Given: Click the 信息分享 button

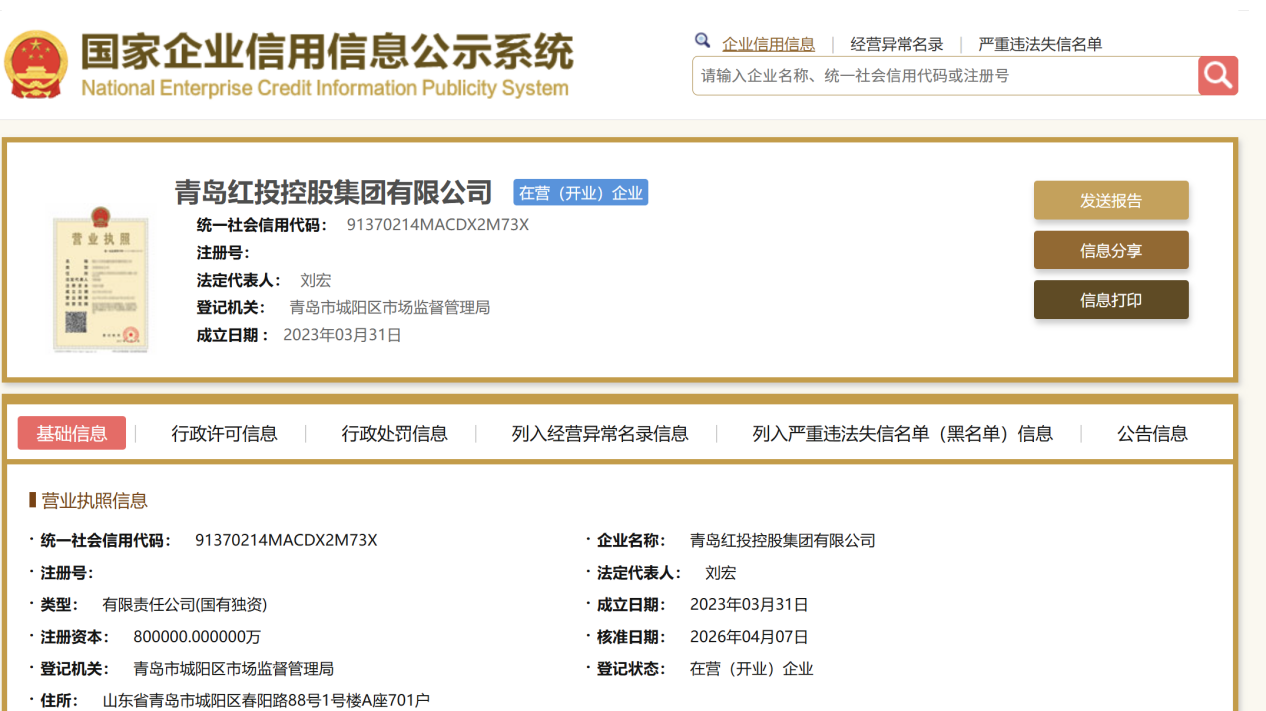Looking at the screenshot, I should pos(1110,250).
